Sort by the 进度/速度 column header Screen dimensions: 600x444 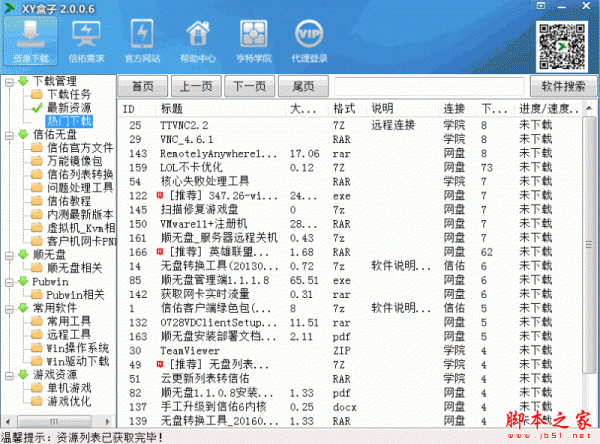click(548, 109)
